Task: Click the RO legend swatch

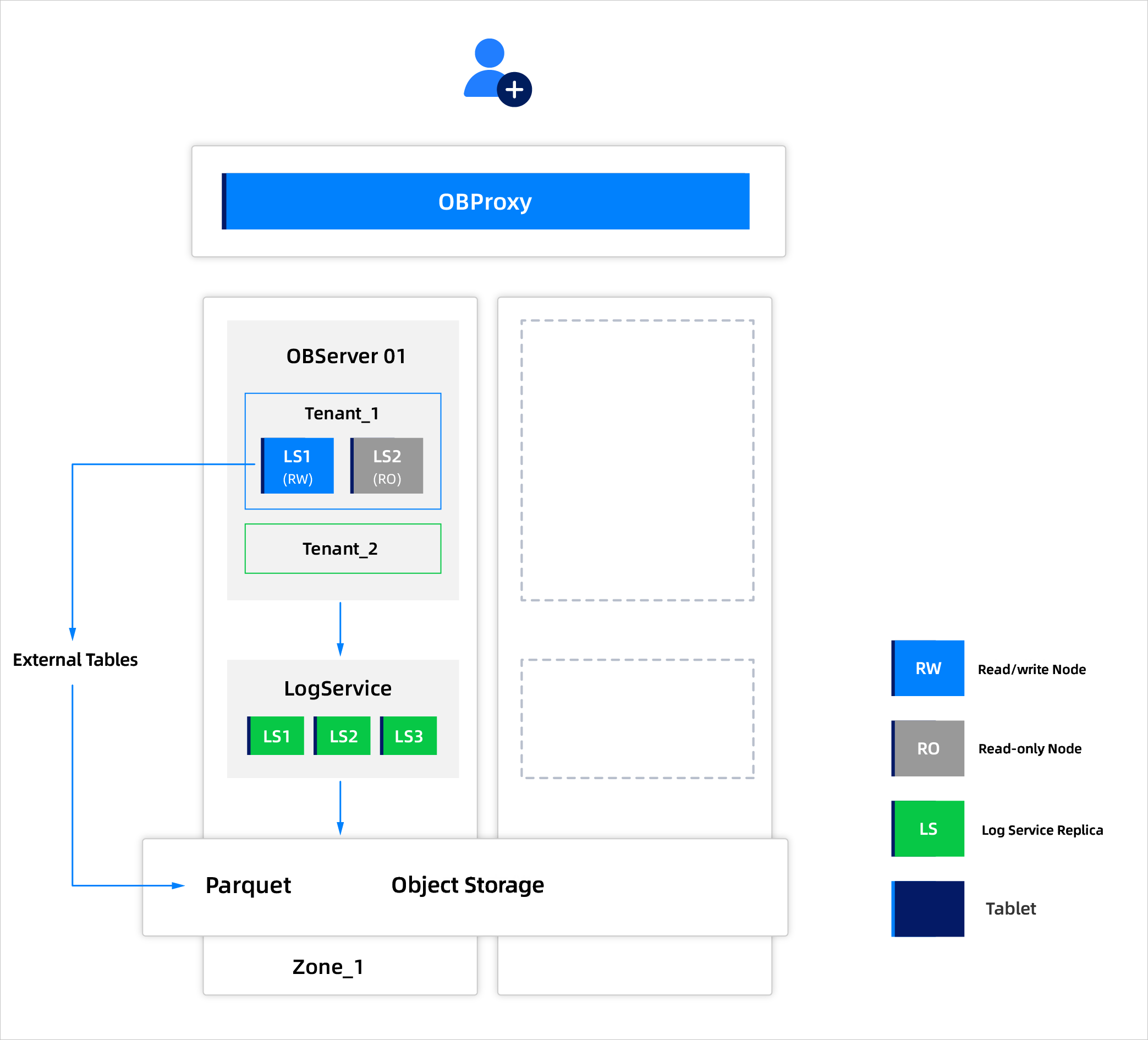Action: (x=927, y=748)
